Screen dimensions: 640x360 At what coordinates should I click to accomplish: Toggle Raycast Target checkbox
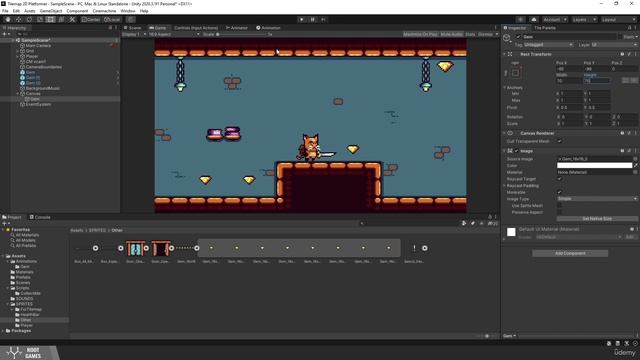pyautogui.click(x=559, y=179)
